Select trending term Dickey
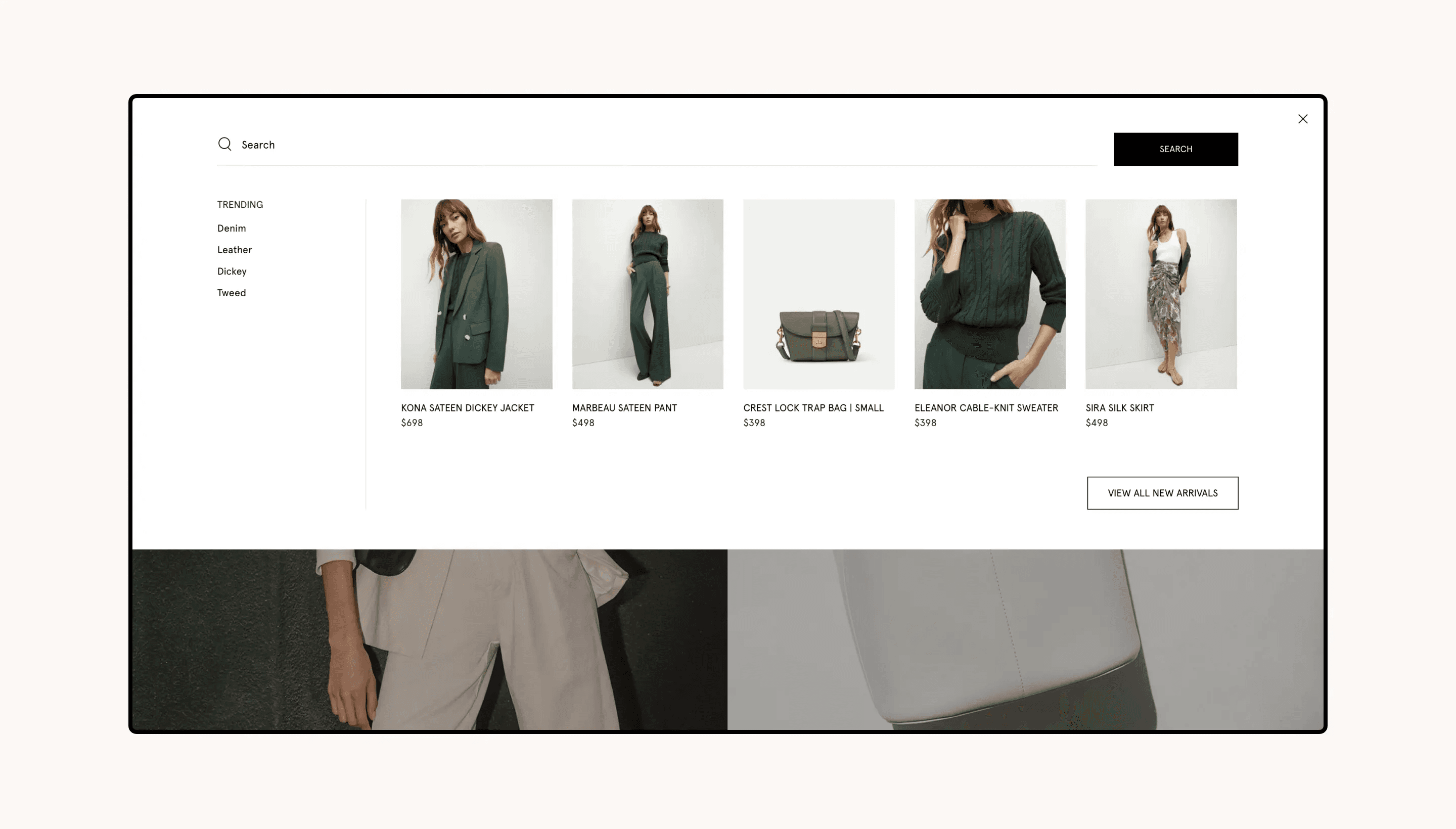 click(231, 271)
